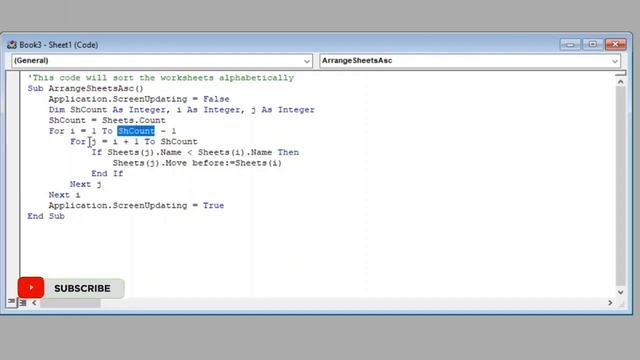Click the highlighted ShCount word
Screen dimensions: 640x360
pyautogui.click(x=136, y=131)
